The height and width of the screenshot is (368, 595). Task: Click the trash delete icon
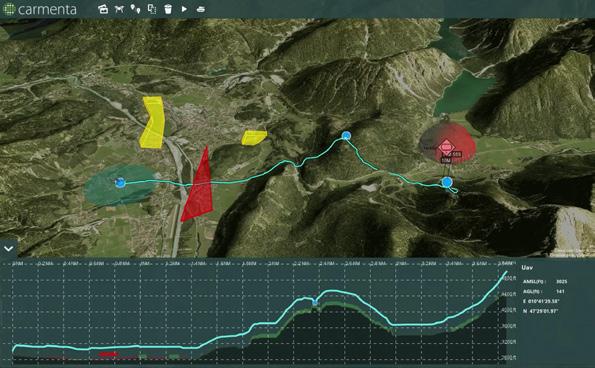pos(168,9)
